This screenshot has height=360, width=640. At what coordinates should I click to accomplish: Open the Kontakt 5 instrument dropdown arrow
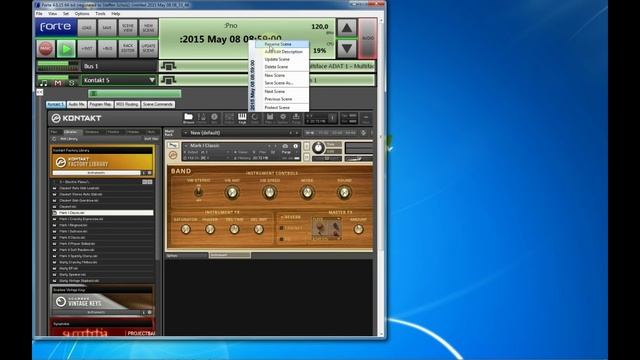pyautogui.click(x=152, y=80)
